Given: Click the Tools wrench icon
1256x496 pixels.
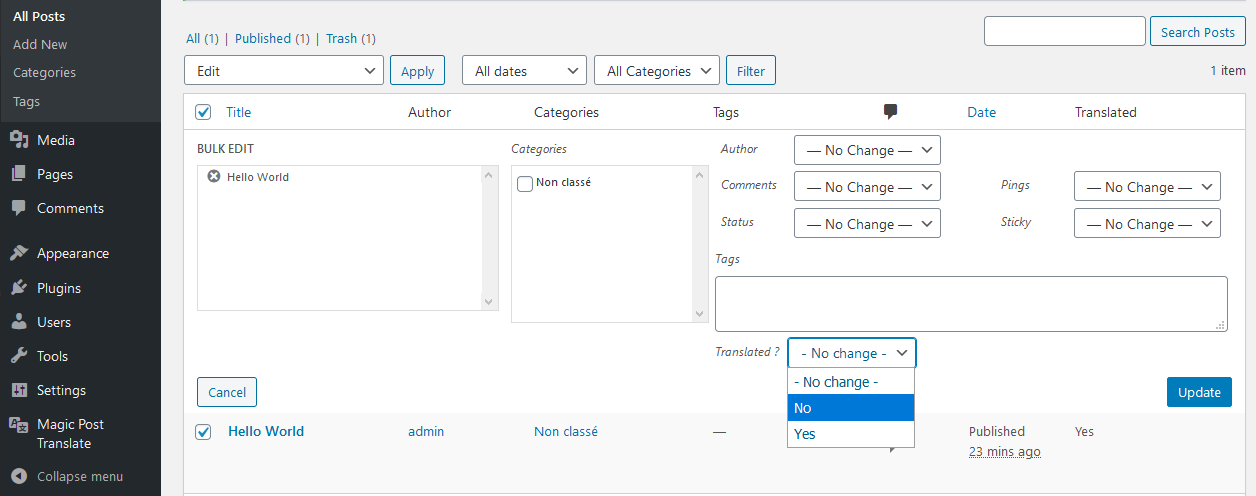Looking at the screenshot, I should pos(18,356).
